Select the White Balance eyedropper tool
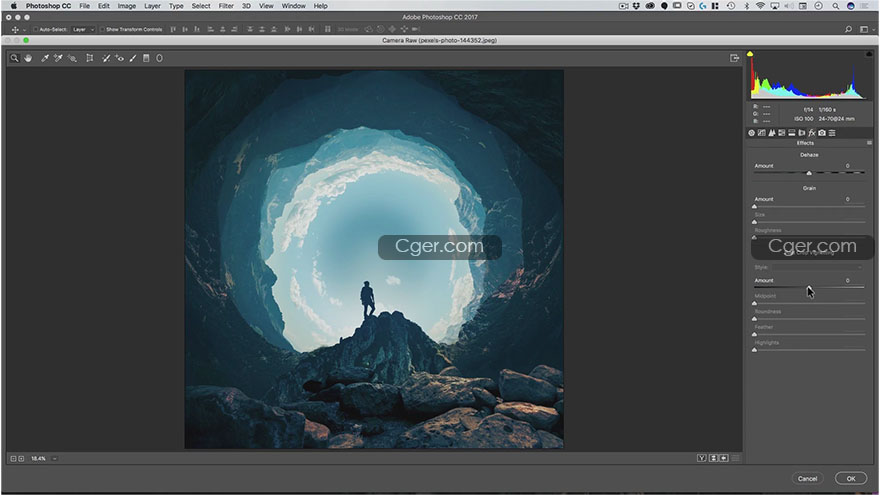Viewport: 880px width, 495px height. point(44,58)
